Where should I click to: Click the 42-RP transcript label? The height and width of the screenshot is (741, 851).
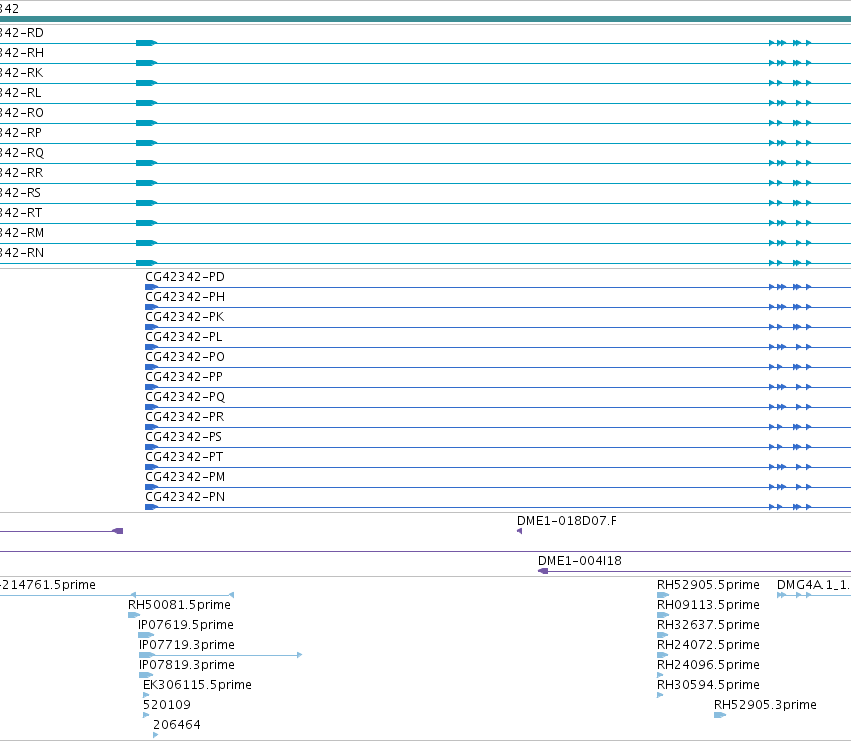pos(21,133)
